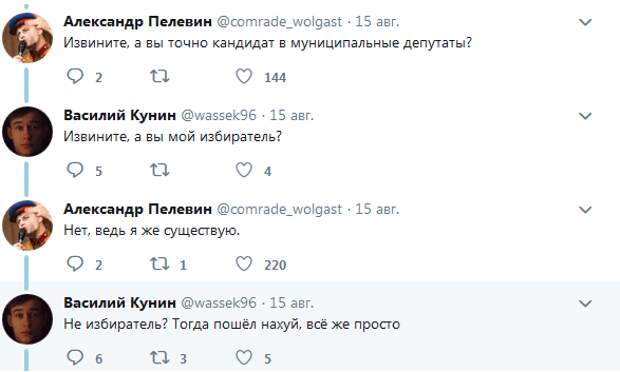The image size is (620, 372).
Task: Retweet the municipal deputies candidate question tweet
Action: point(160,76)
